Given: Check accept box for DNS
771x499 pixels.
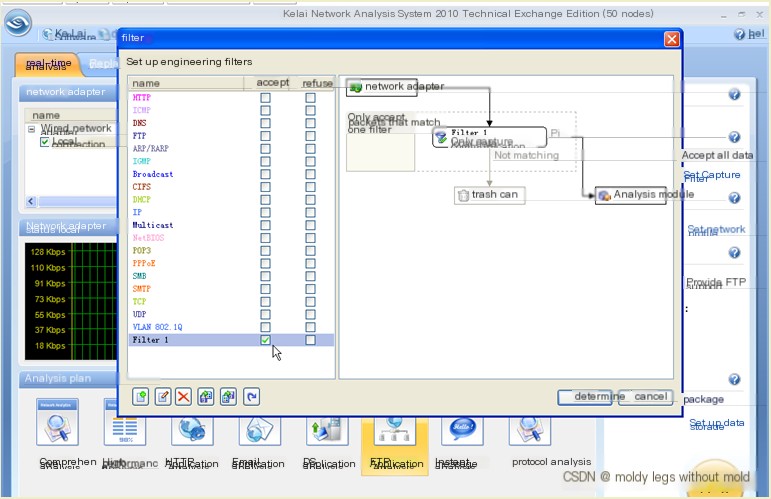Looking at the screenshot, I should (266, 123).
